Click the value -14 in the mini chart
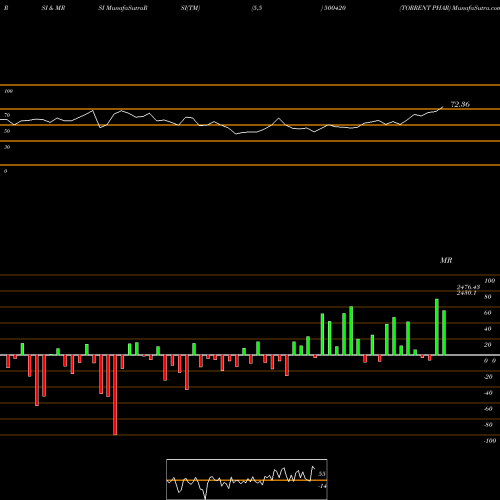The width and height of the screenshot is (500, 500). point(322,486)
